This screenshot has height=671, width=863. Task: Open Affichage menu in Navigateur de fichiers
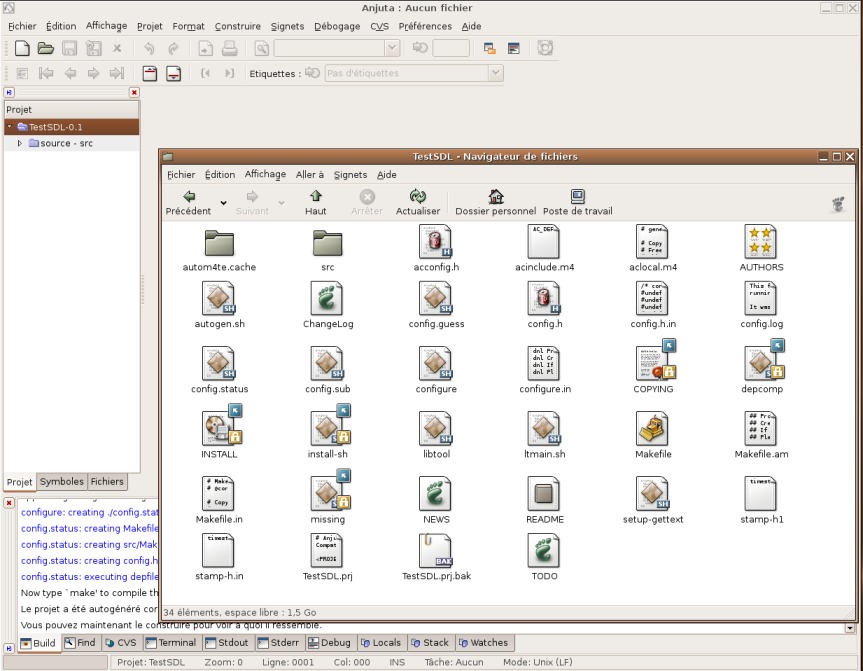[x=265, y=174]
